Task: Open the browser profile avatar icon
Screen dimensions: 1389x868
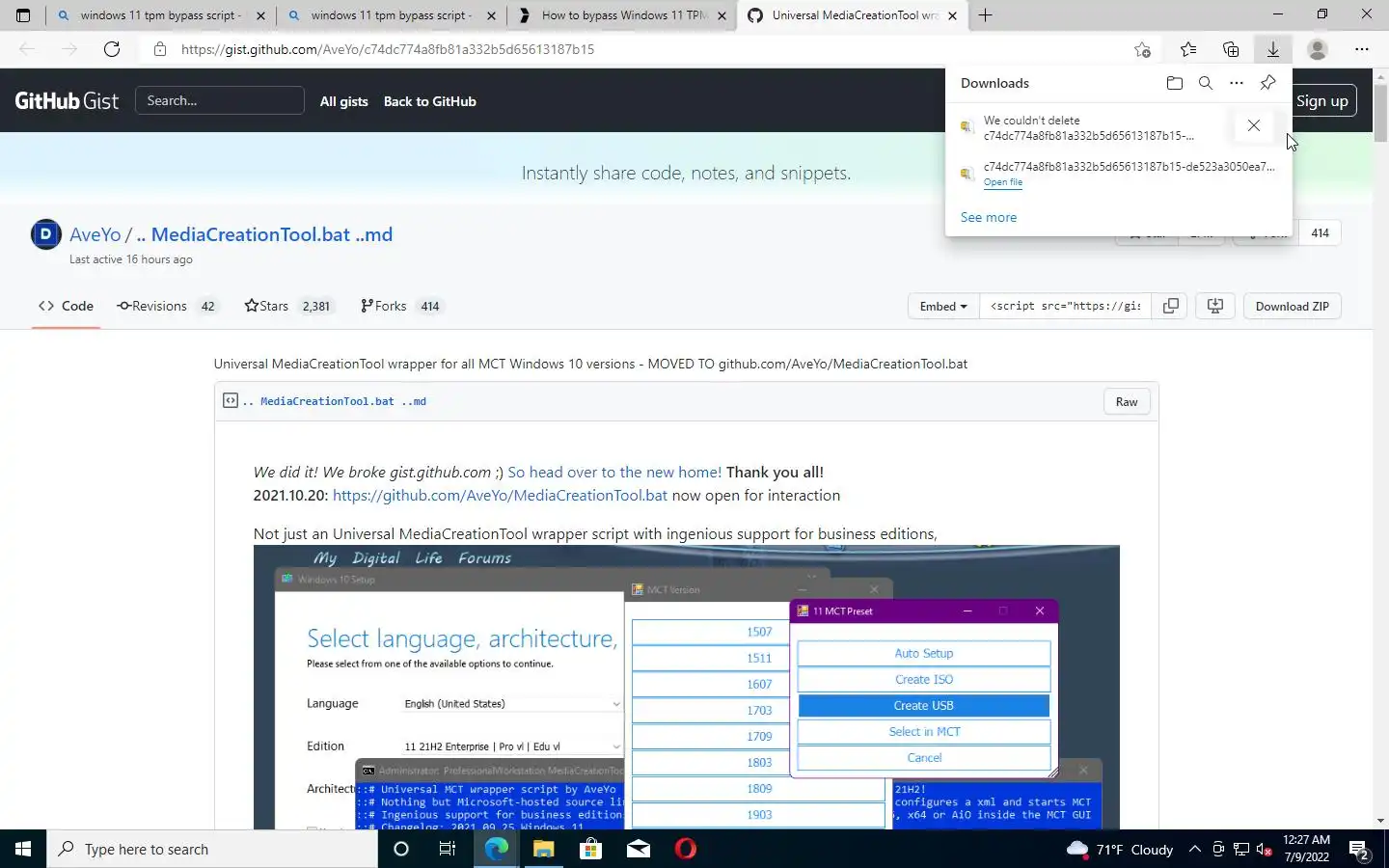Action: point(1318,49)
